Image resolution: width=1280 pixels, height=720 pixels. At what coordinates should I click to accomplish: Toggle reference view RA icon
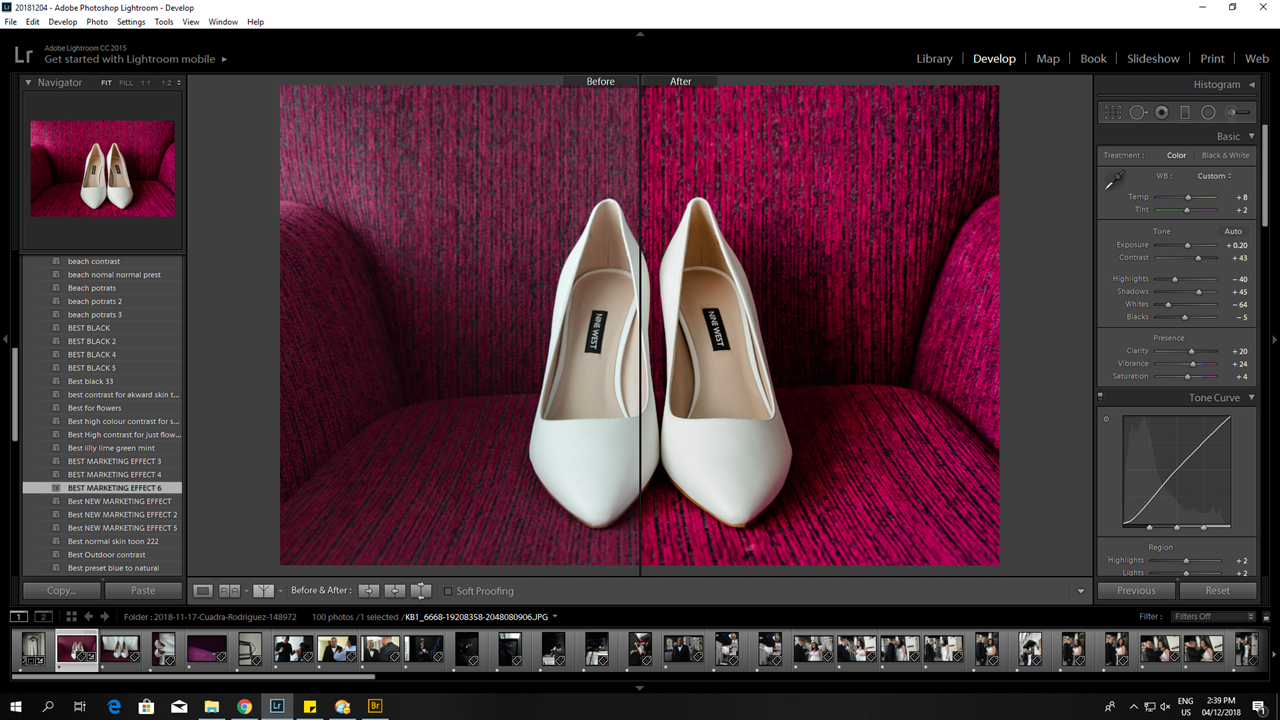230,591
